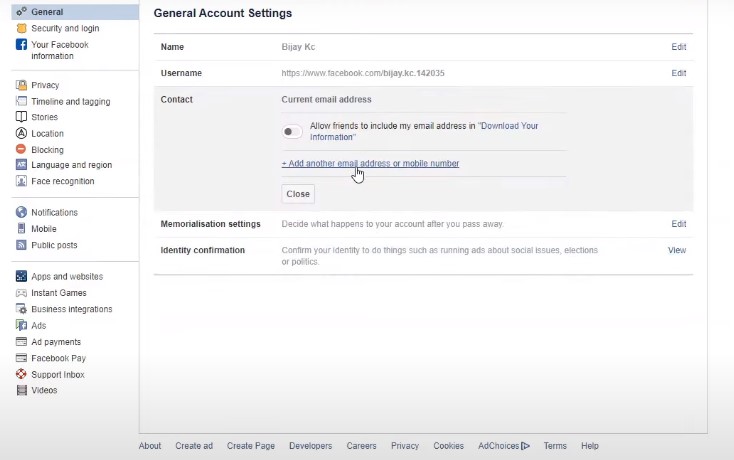Image resolution: width=734 pixels, height=460 pixels.
Task: Click the Timeline and tagging icon
Action: [x=22, y=101]
